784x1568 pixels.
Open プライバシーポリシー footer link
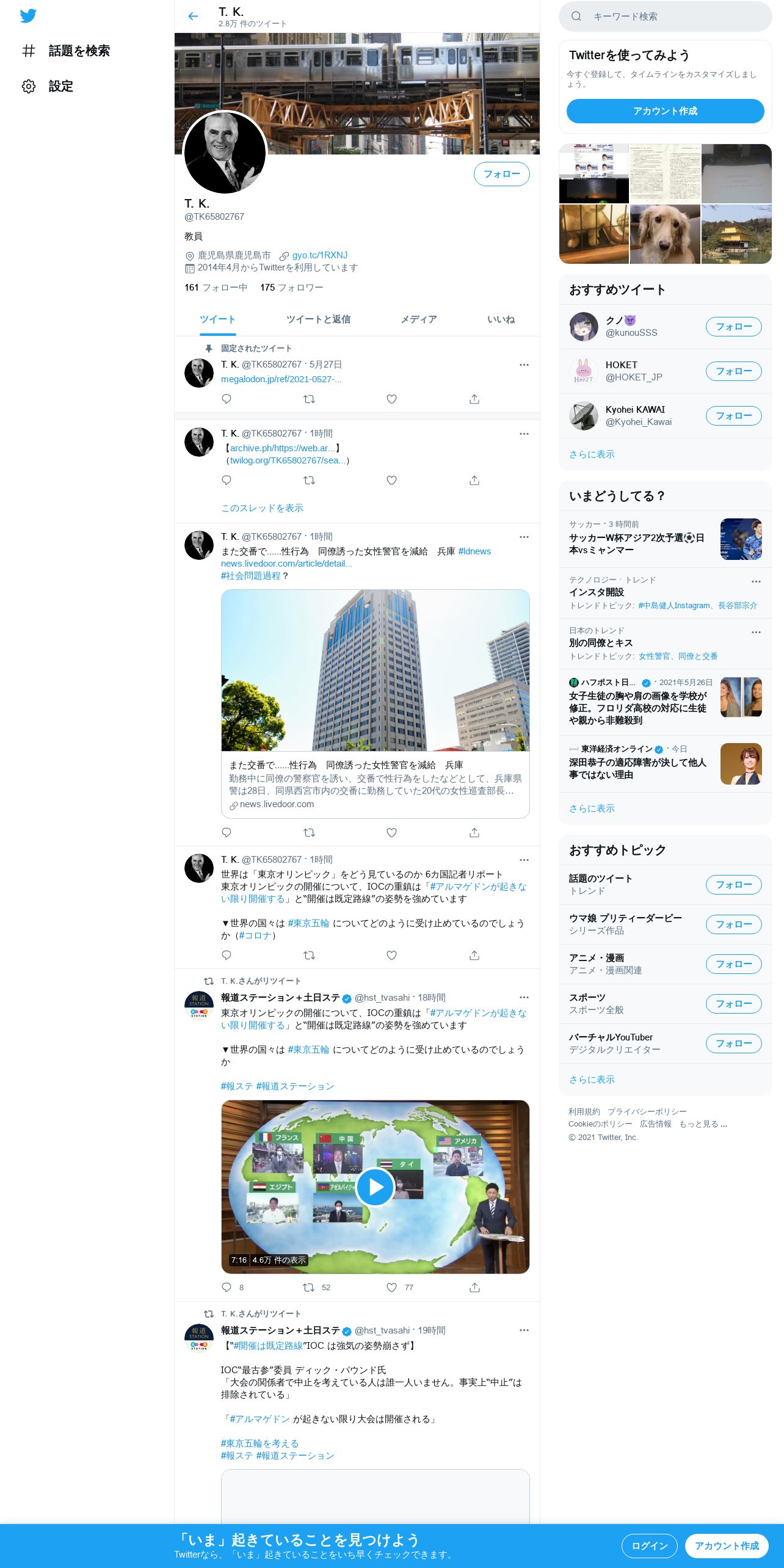click(x=647, y=1112)
